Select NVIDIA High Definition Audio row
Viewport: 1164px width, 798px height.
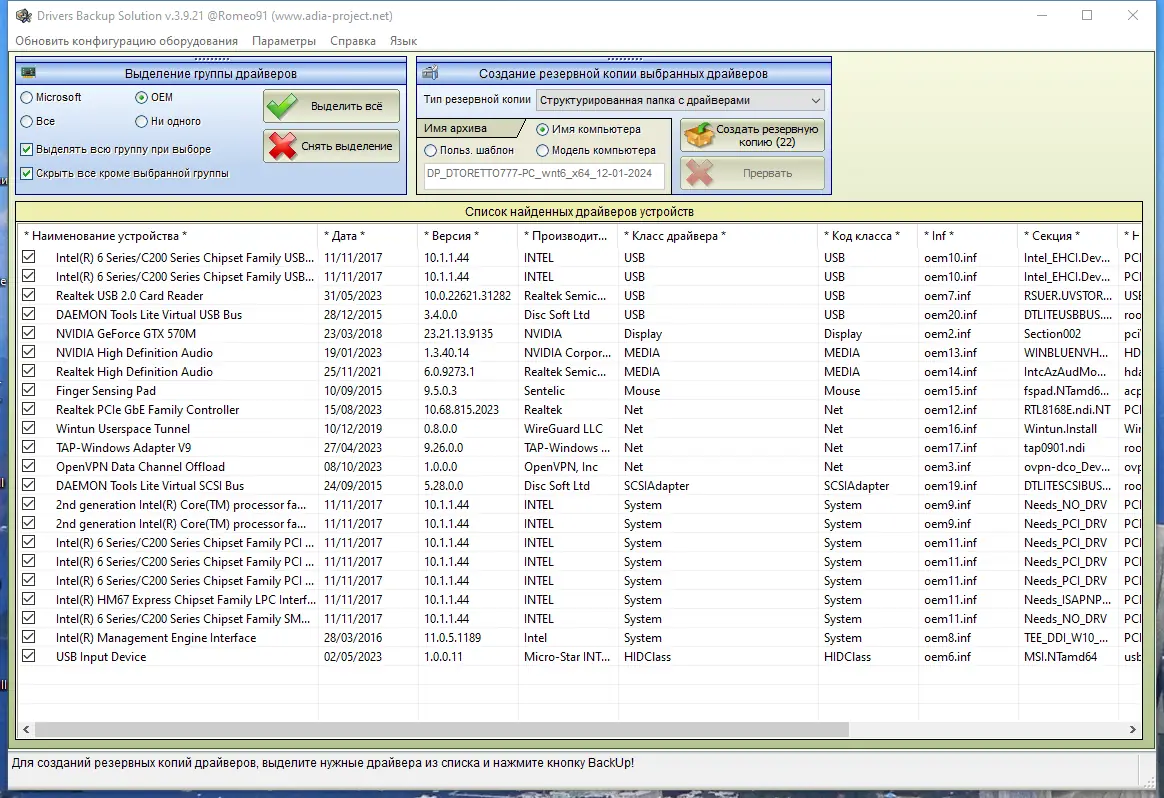point(579,353)
